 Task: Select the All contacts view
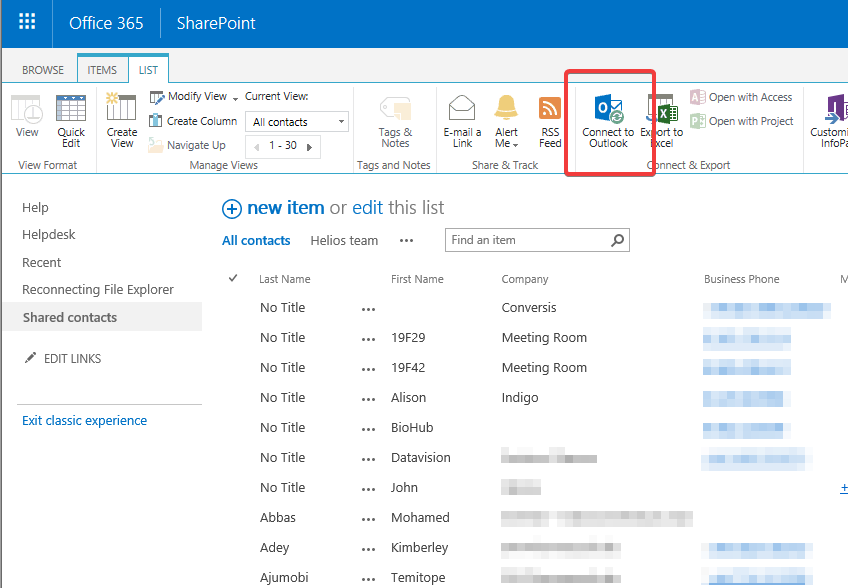(256, 240)
